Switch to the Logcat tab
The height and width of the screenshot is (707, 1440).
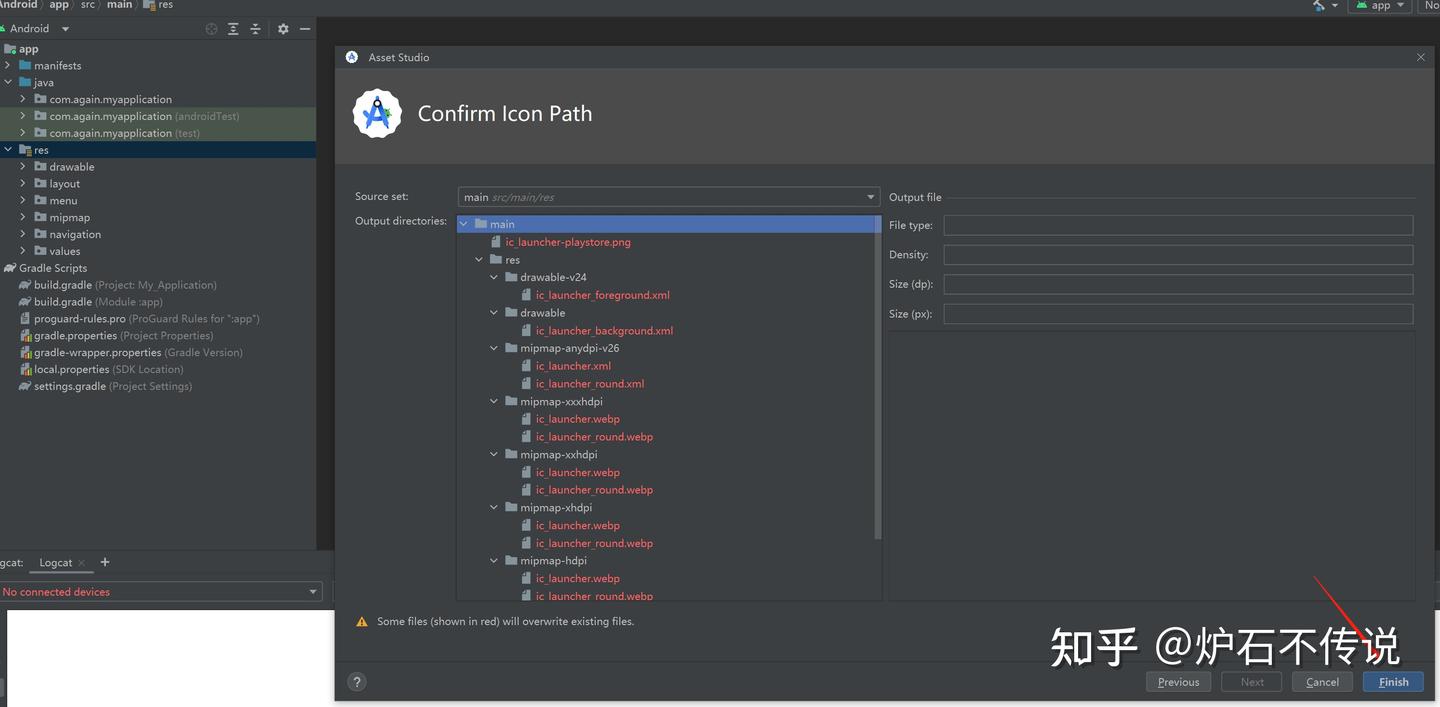[55, 563]
